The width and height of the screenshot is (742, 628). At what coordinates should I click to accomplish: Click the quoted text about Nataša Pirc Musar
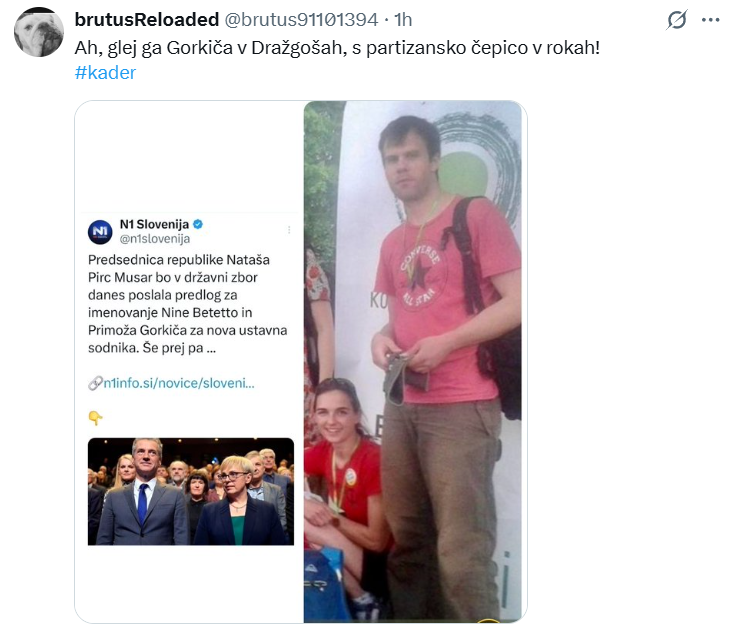click(187, 304)
